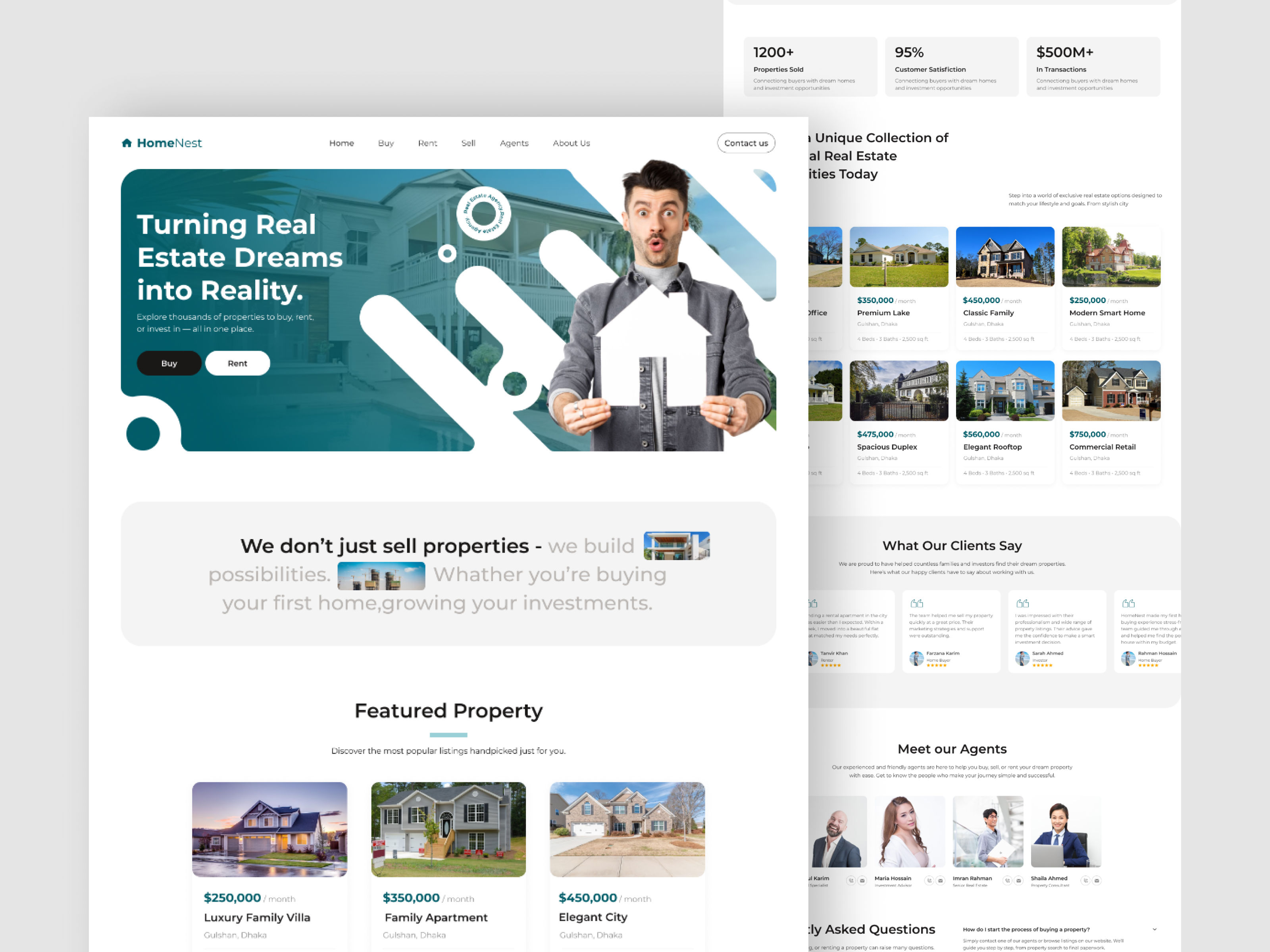
Task: Click the '$475,000' price on Spacious Duplex
Action: click(875, 434)
